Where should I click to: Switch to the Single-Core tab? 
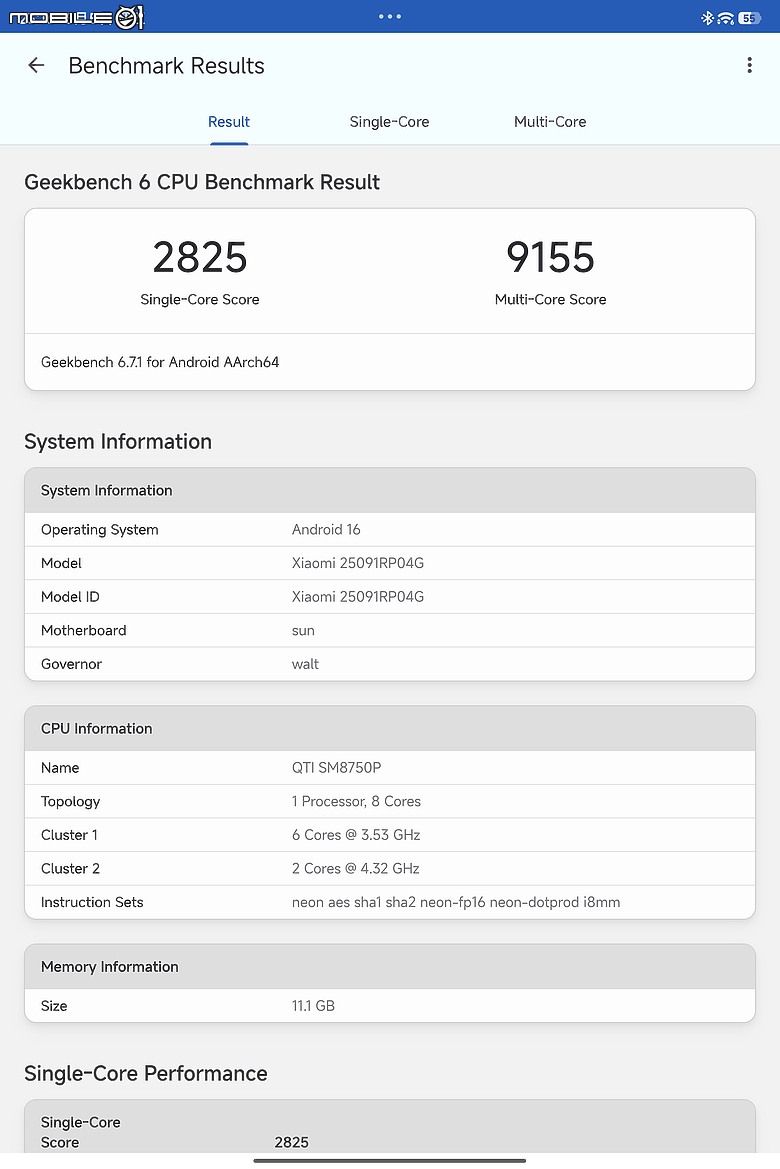(x=389, y=122)
